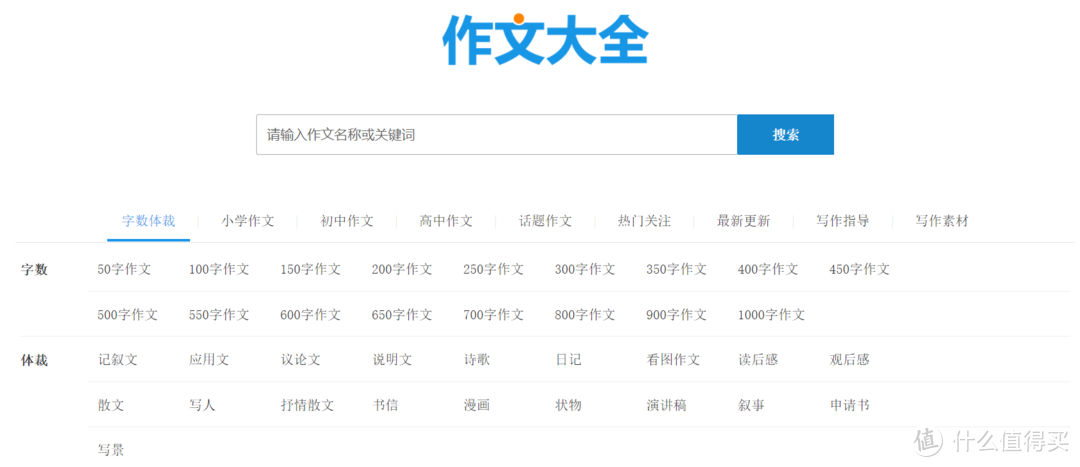Select the 写景 genre
The height and width of the screenshot is (467, 1080).
[x=111, y=450]
